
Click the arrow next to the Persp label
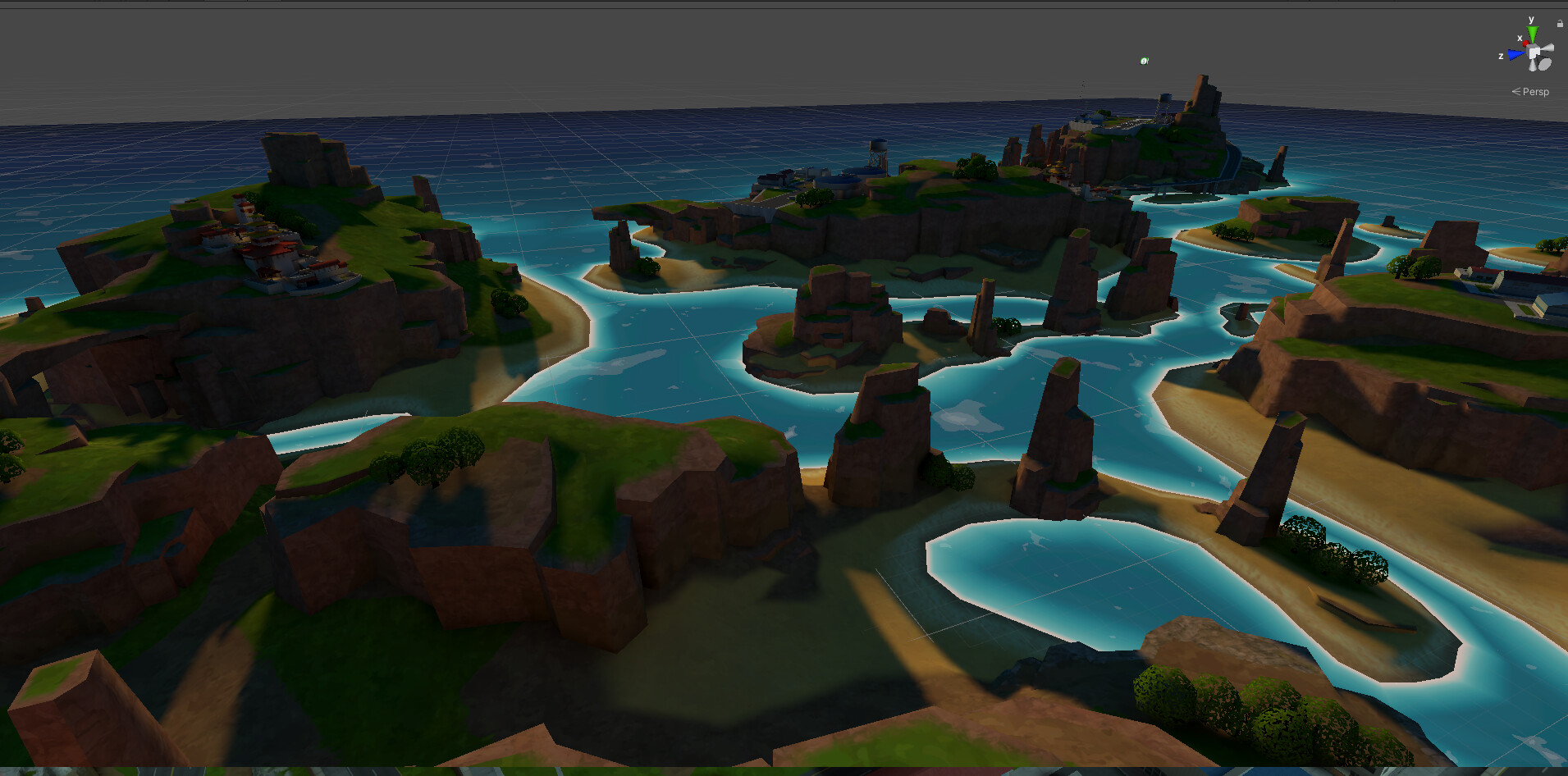(1516, 91)
